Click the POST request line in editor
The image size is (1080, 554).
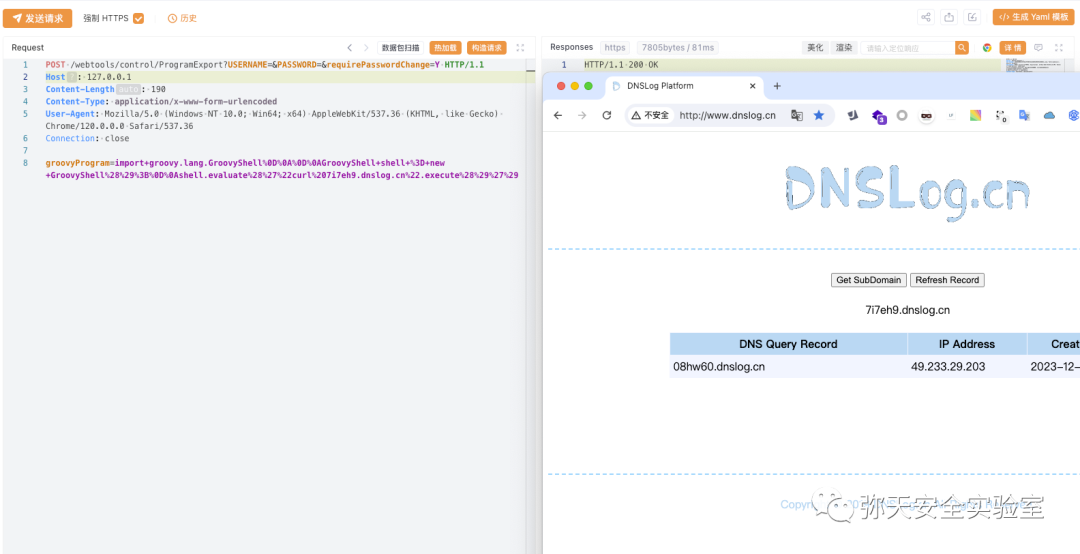coord(265,64)
